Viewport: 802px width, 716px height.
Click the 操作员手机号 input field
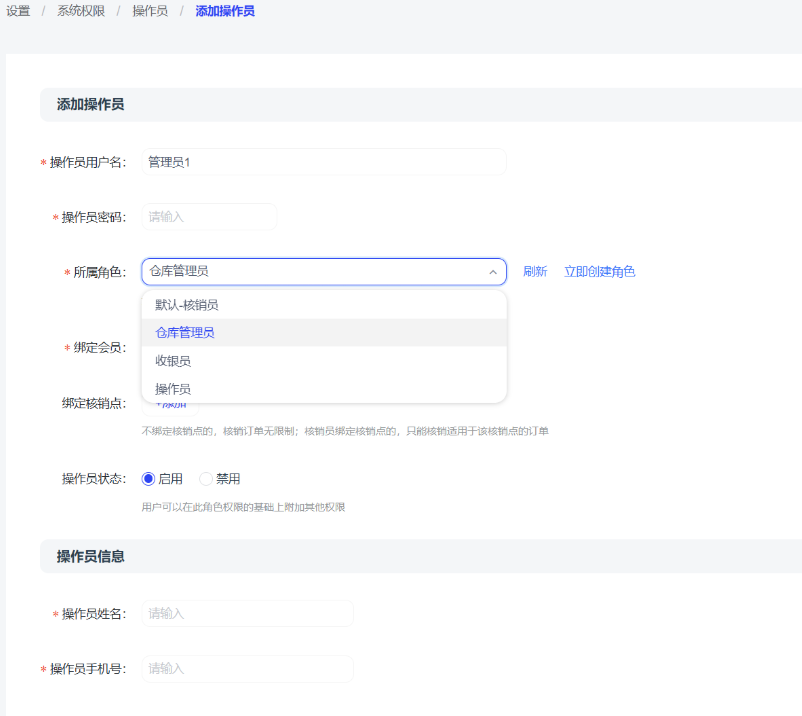247,669
